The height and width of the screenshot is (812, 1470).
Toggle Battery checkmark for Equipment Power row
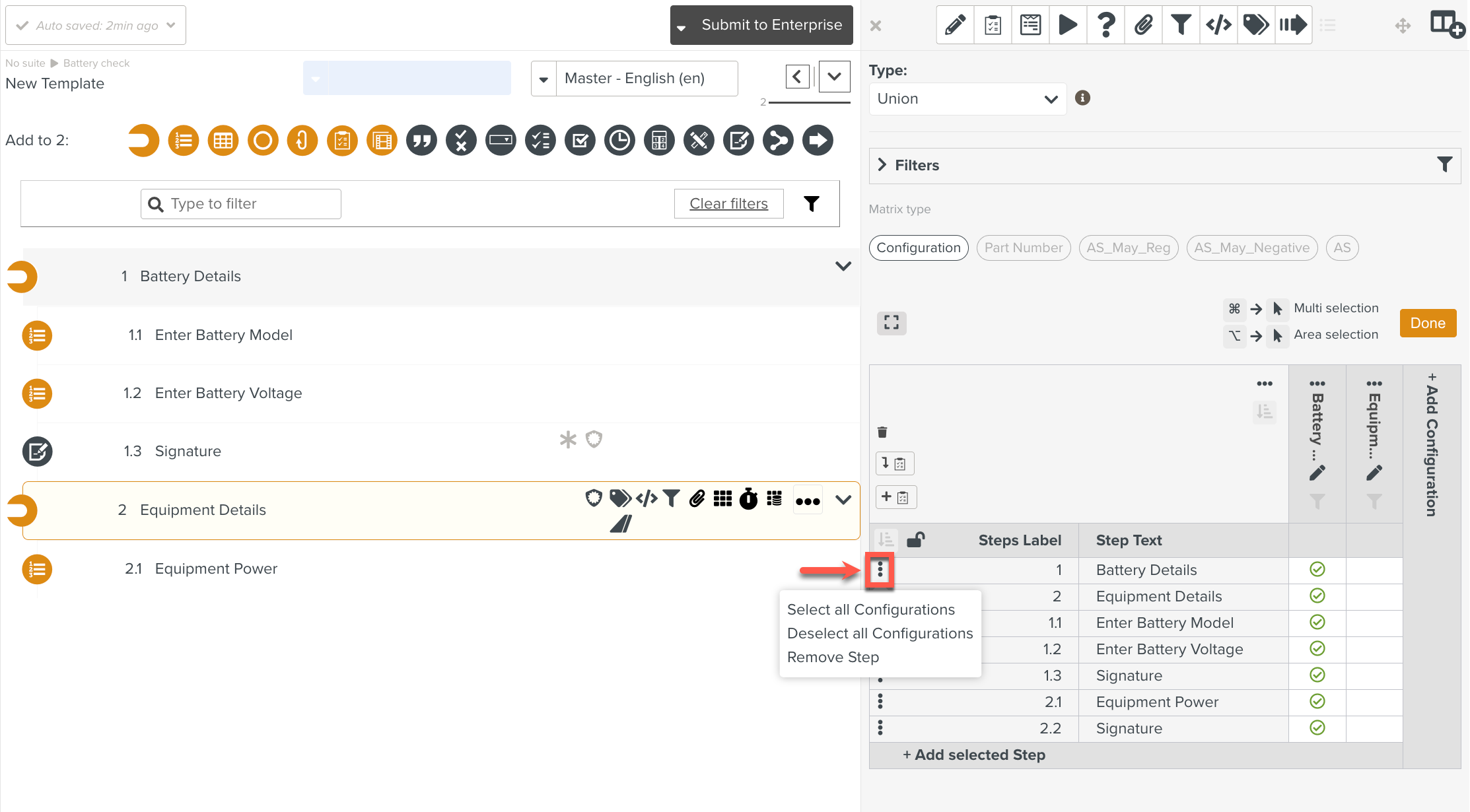[1317, 702]
